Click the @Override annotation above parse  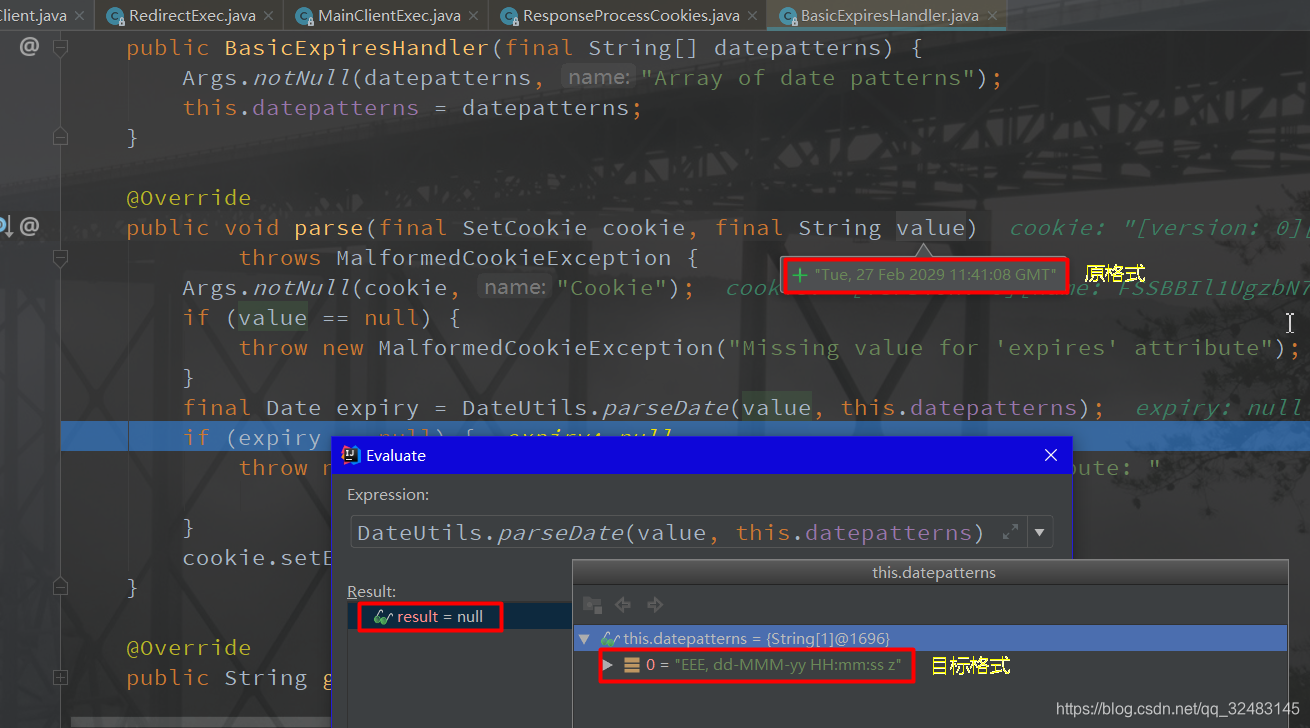189,198
